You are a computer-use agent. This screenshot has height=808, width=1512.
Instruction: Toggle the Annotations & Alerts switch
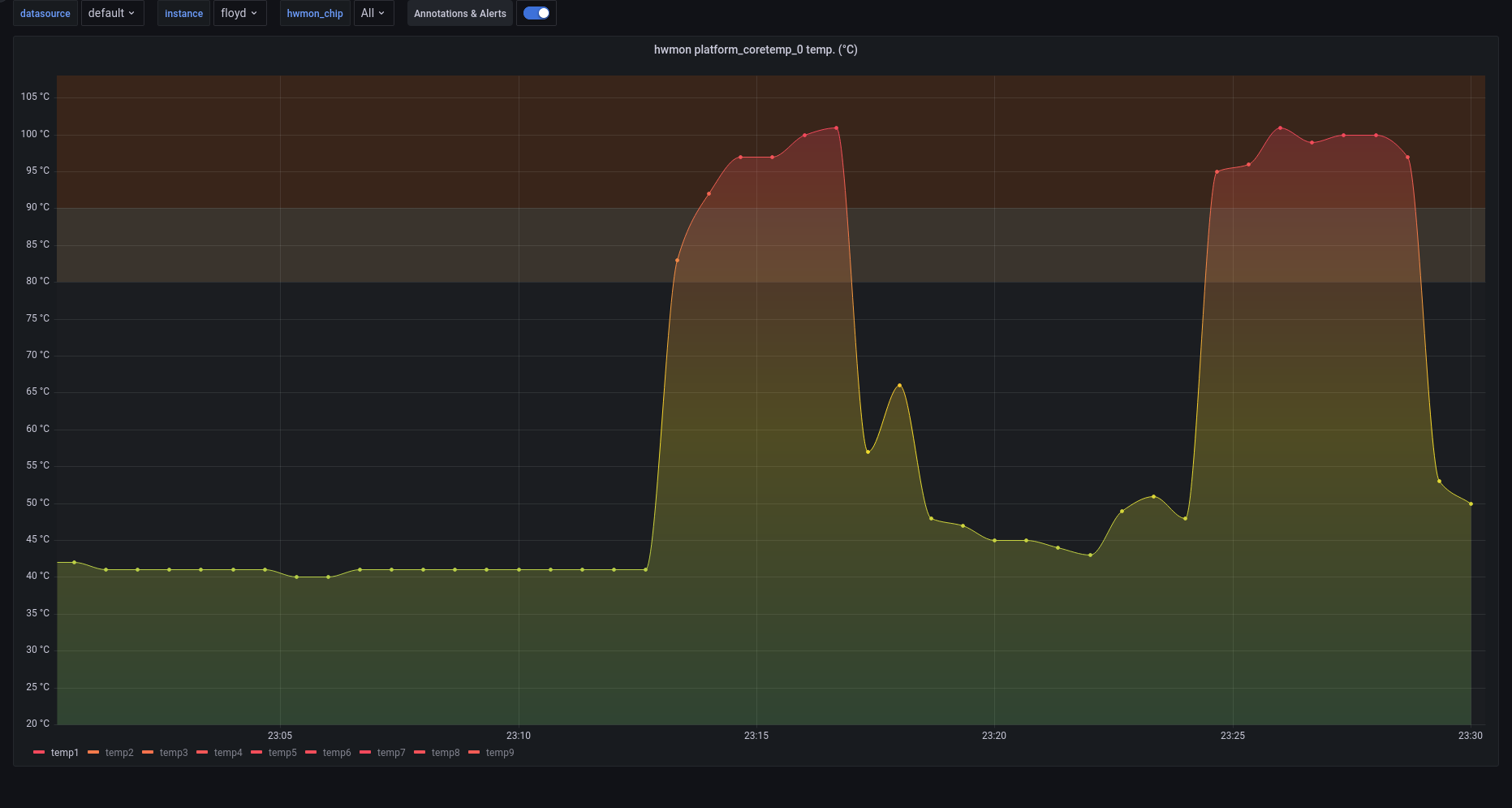click(x=536, y=13)
